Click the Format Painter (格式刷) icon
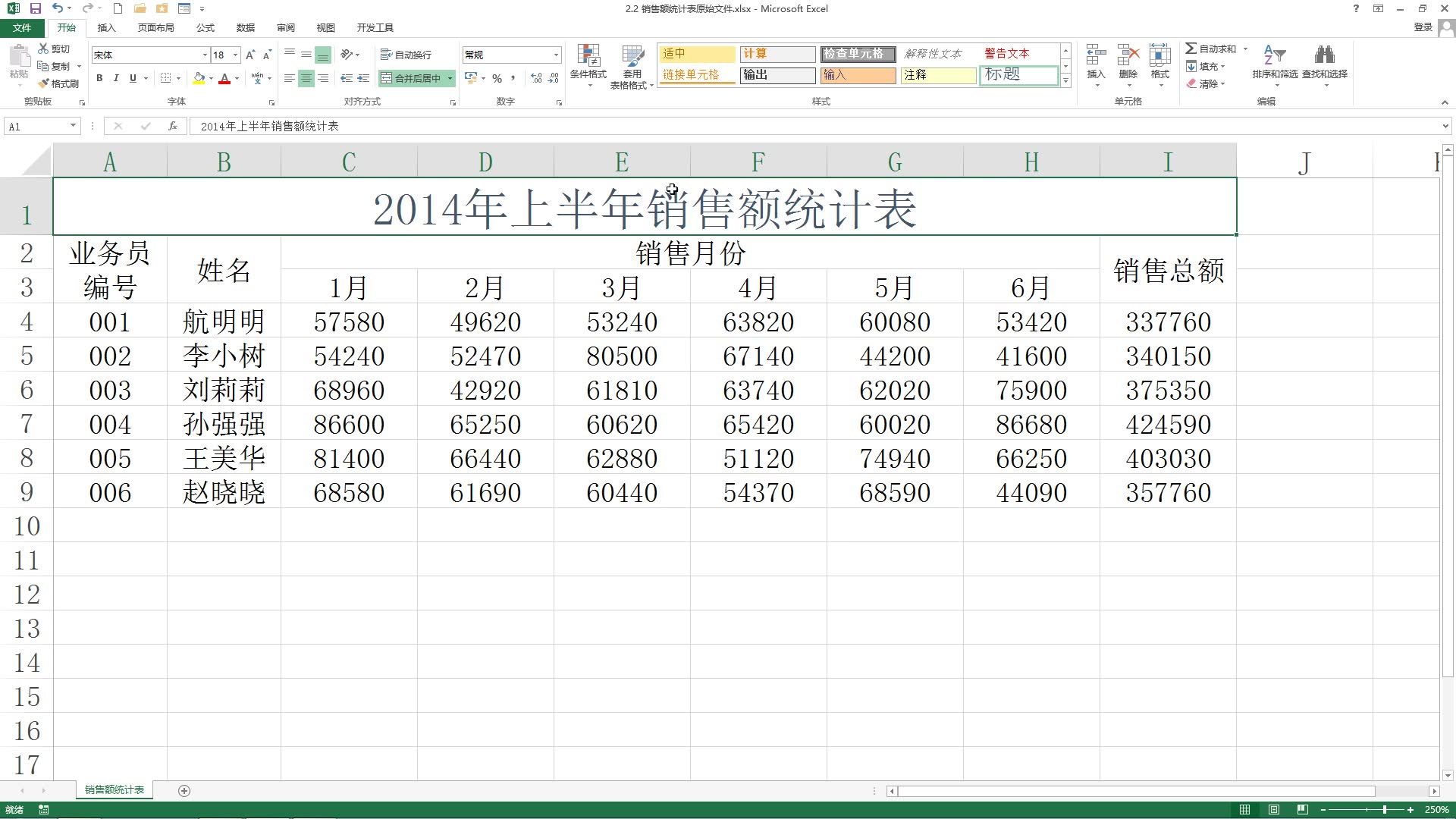 pyautogui.click(x=45, y=83)
